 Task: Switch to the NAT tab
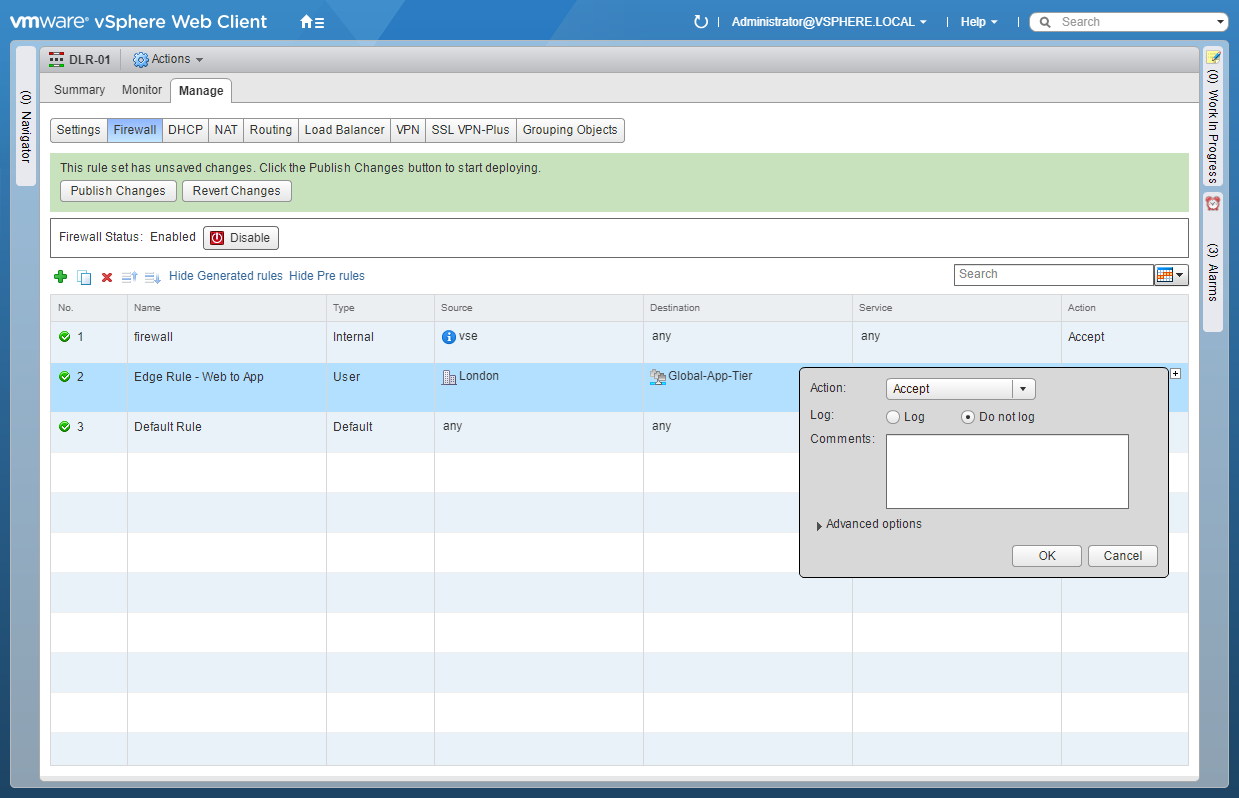tap(226, 130)
